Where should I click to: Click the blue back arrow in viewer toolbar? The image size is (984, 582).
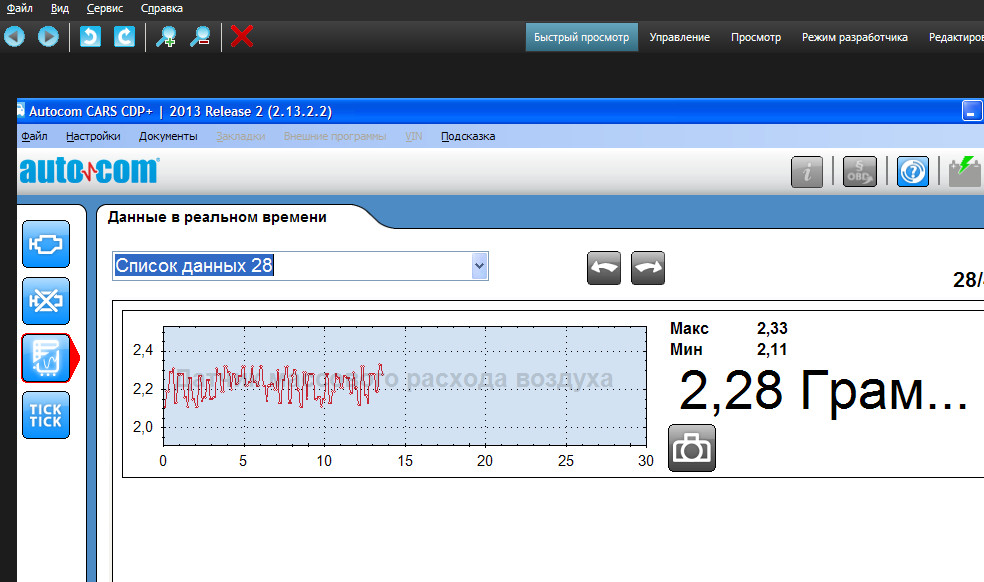tap(14, 37)
